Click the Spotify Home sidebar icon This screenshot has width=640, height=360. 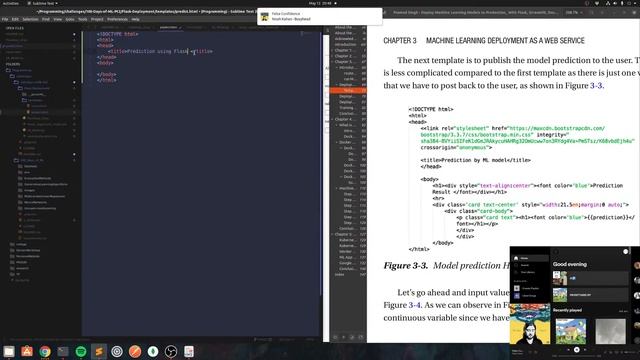click(x=516, y=258)
